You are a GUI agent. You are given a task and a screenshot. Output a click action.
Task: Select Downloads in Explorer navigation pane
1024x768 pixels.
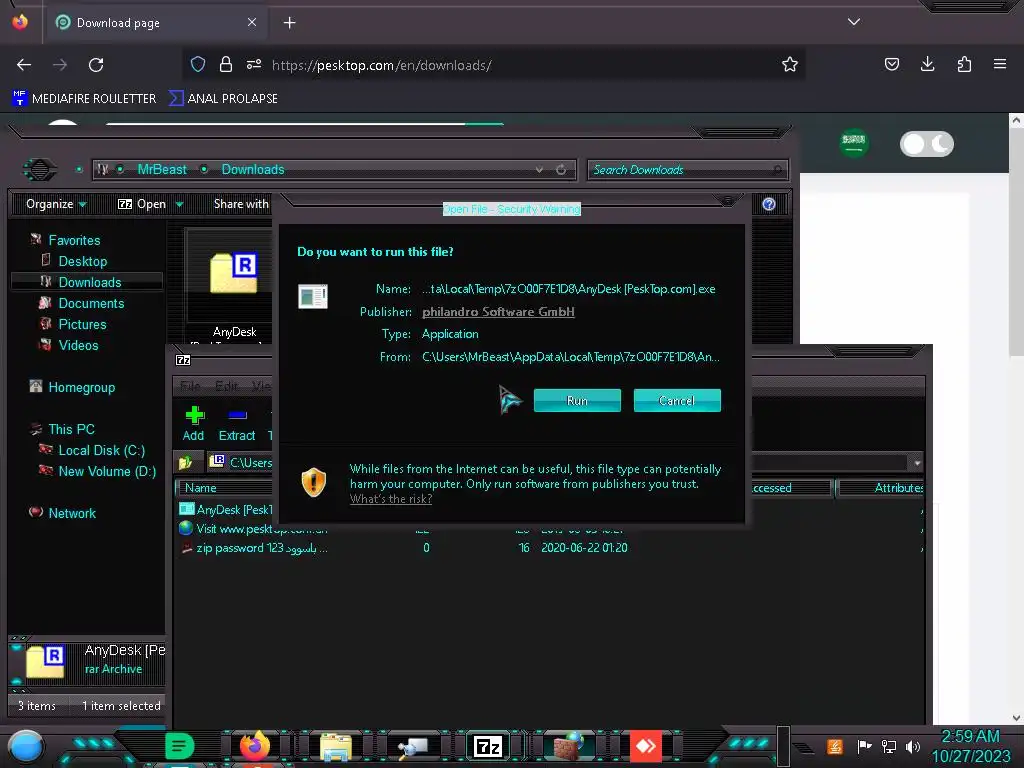click(89, 282)
